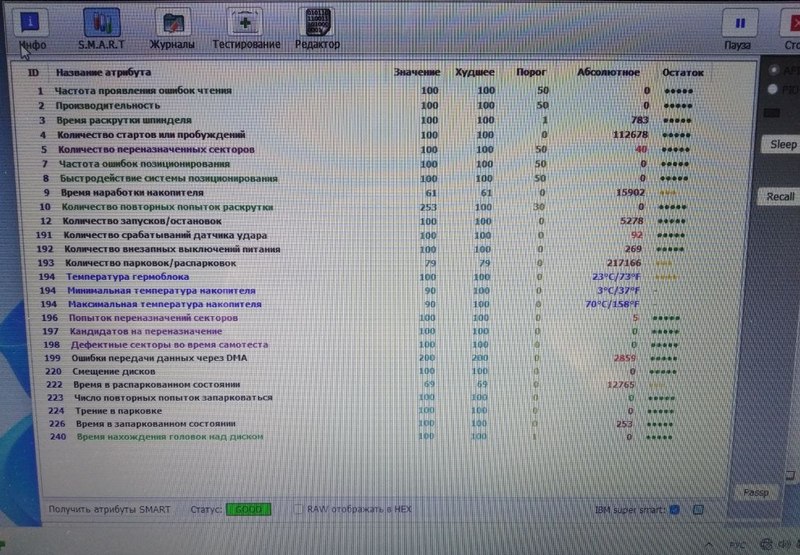
Task: Click the green GOOD status indicator
Action: pyautogui.click(x=247, y=509)
